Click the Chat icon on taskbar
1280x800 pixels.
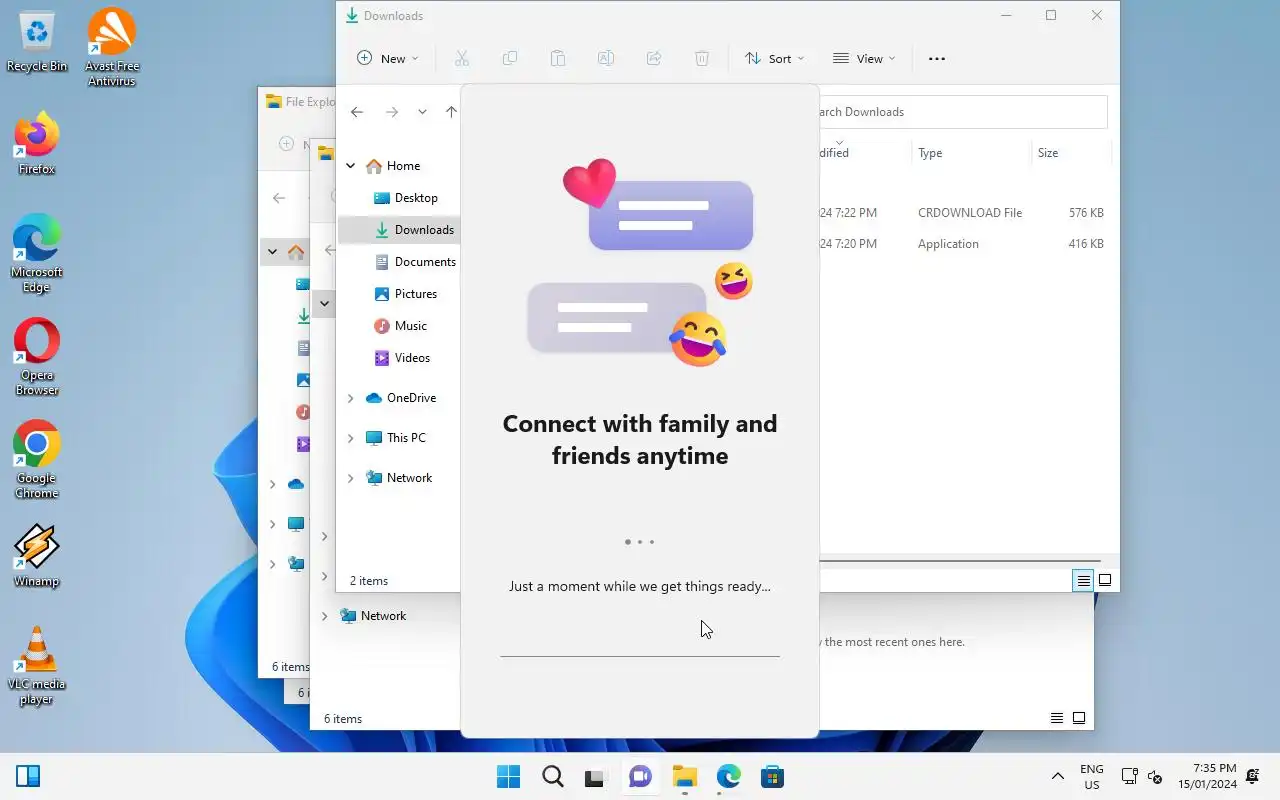[x=640, y=777]
